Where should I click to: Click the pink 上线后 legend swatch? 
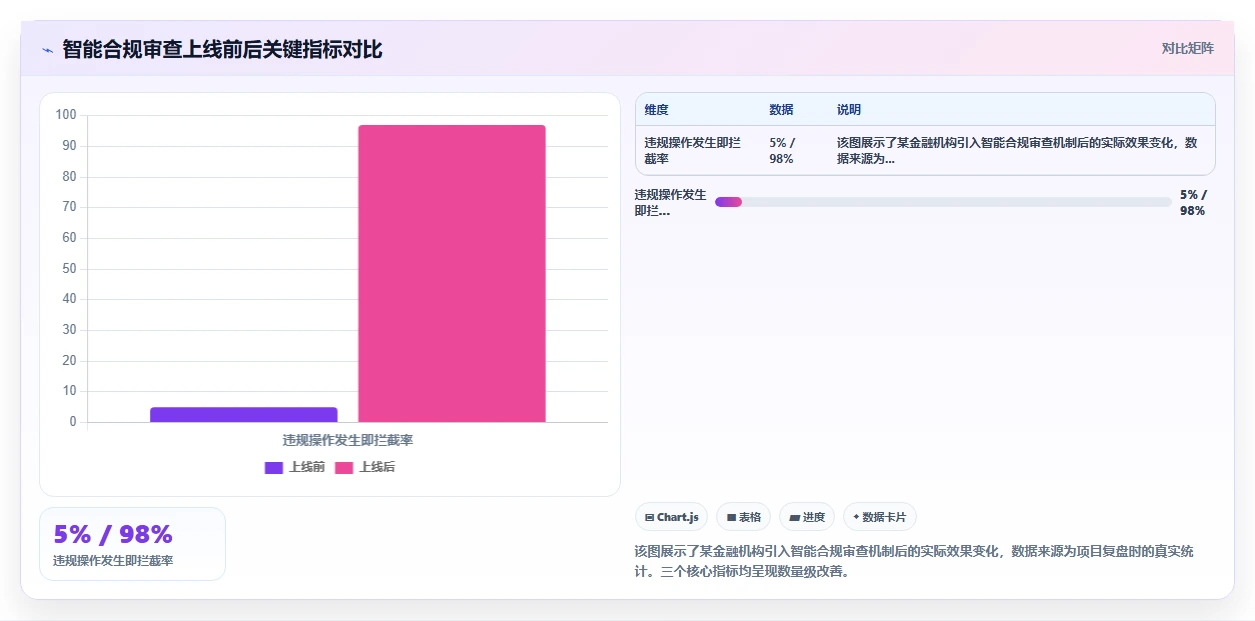[x=344, y=468]
